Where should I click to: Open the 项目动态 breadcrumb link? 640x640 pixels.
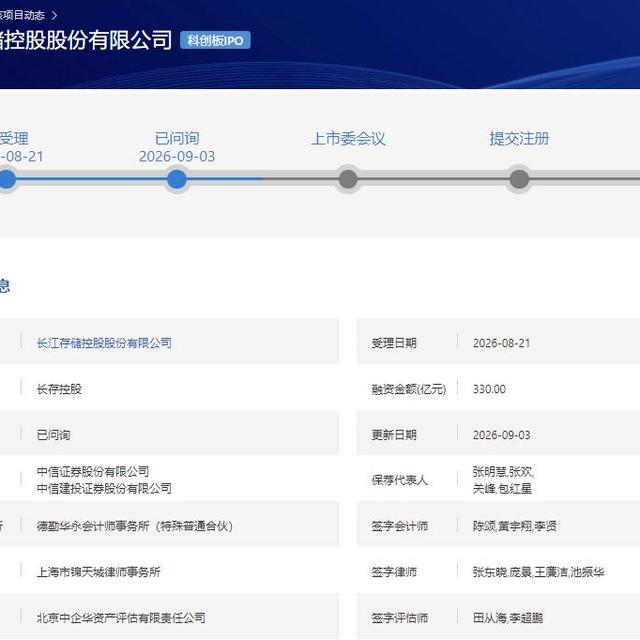click(22, 16)
